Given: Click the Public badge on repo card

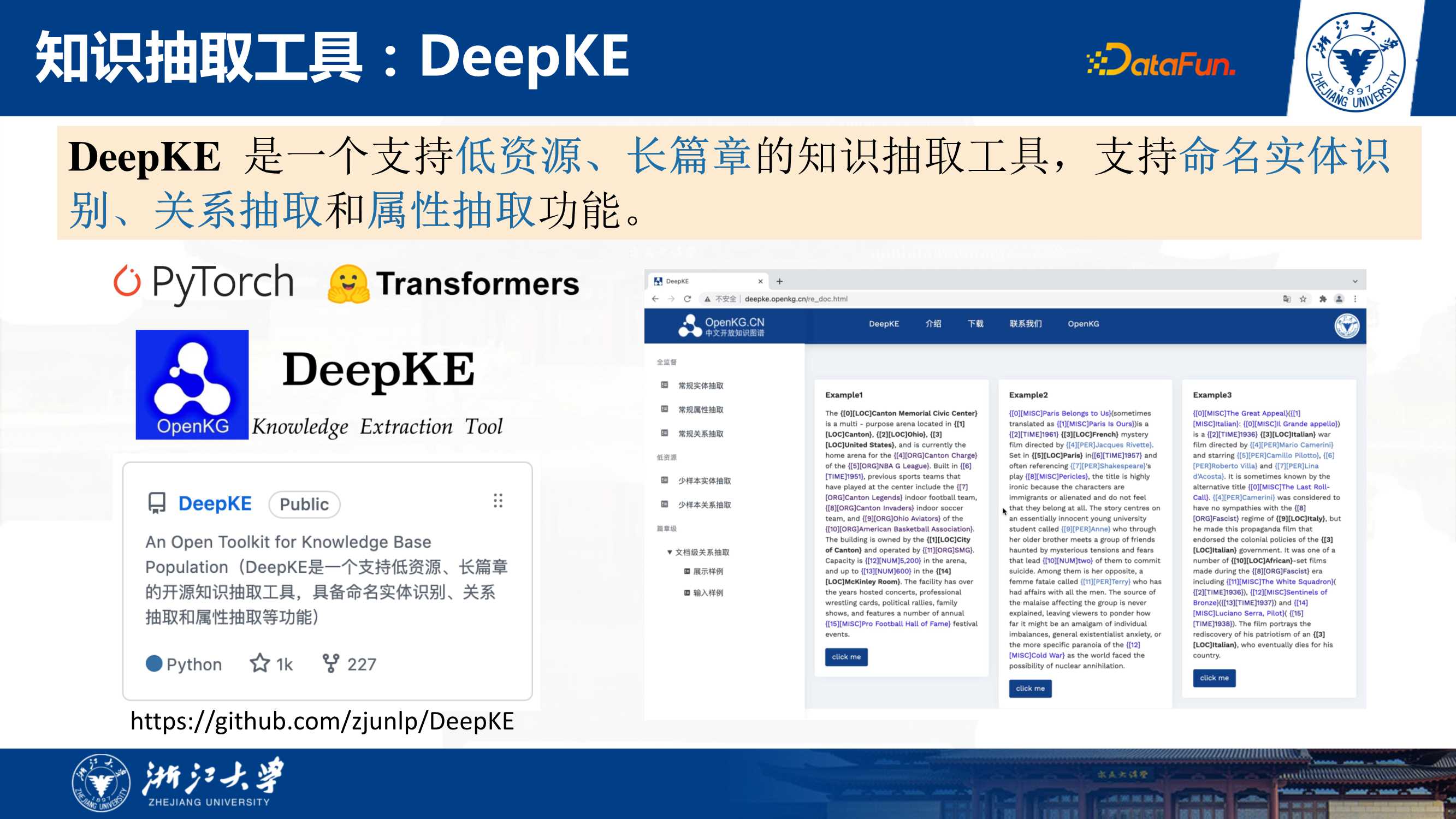Looking at the screenshot, I should 304,504.
